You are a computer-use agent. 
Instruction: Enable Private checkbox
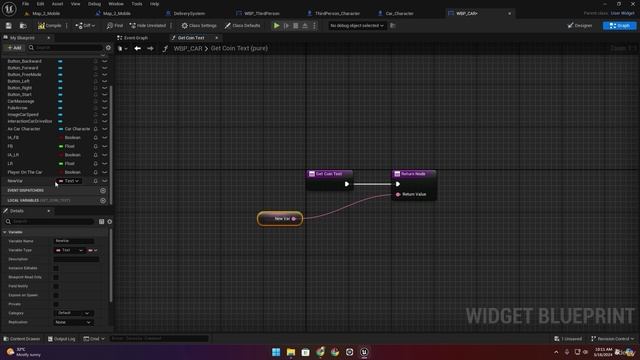[x=56, y=304]
